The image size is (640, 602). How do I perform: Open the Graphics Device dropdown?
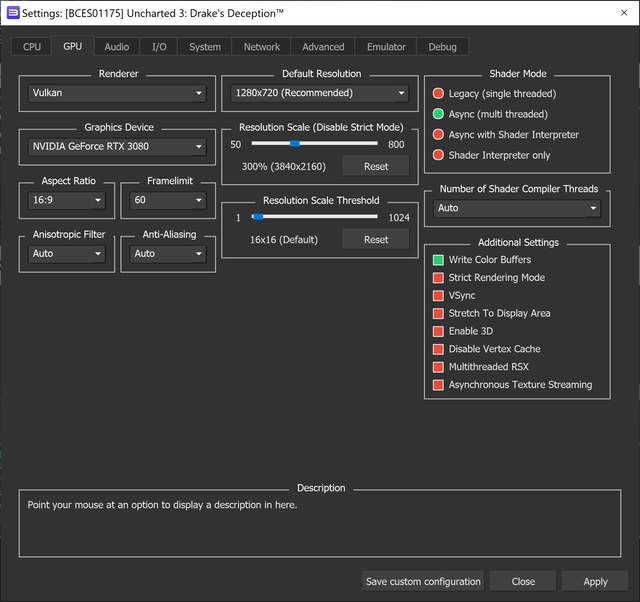(x=117, y=147)
